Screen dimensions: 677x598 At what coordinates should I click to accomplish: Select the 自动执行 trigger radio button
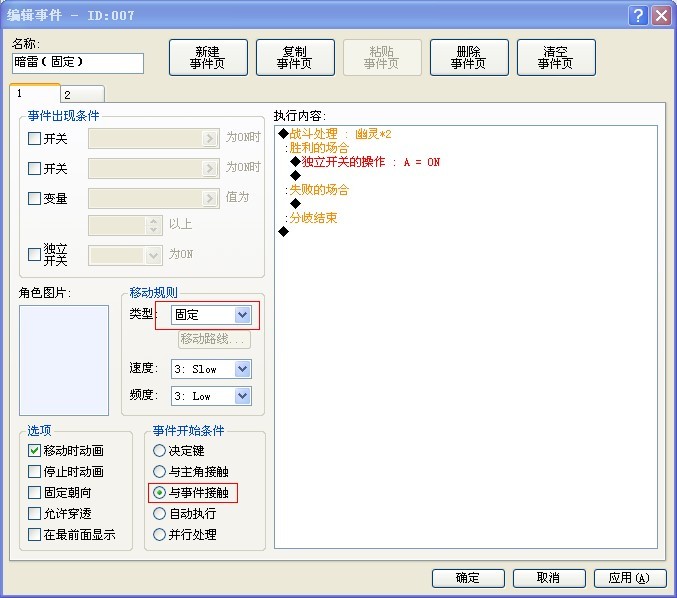(159, 513)
